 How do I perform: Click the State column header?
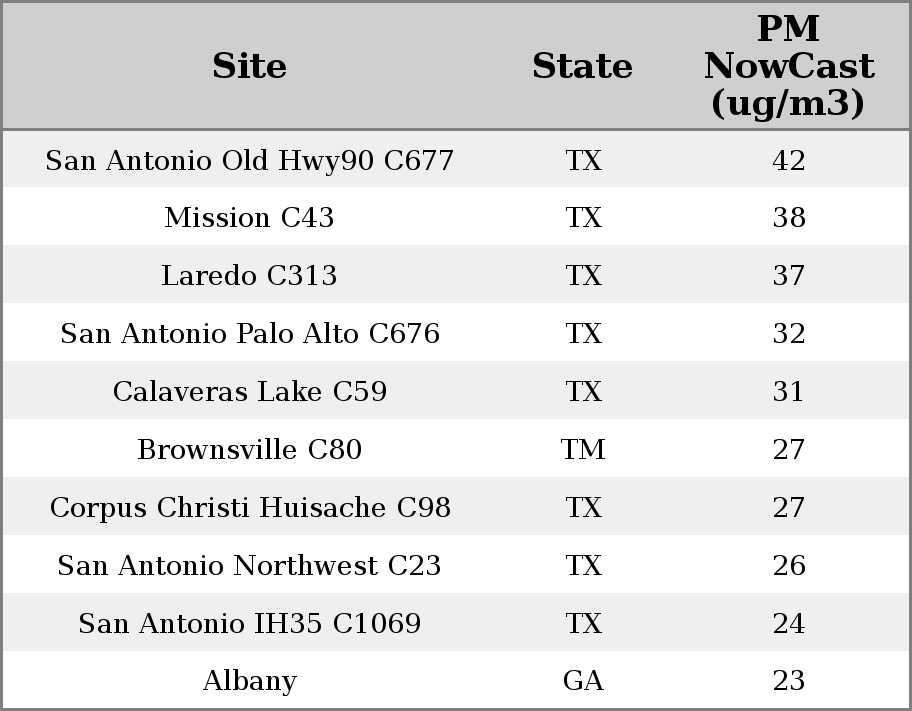click(x=582, y=66)
